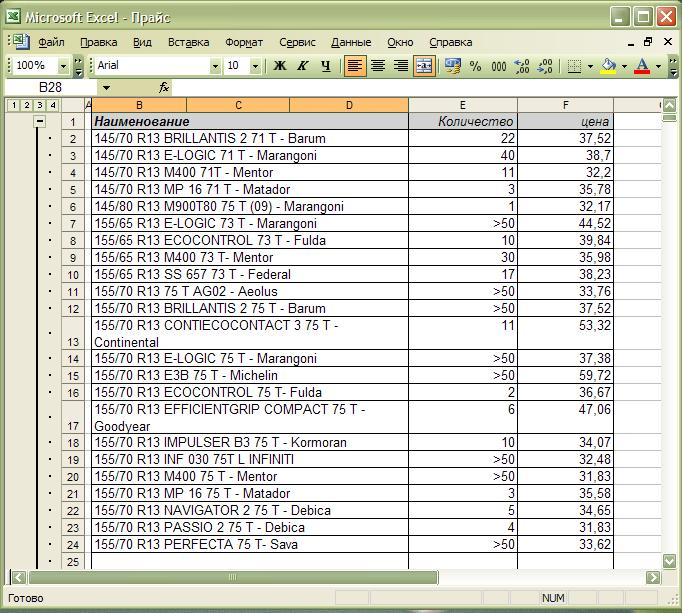Image resolution: width=682 pixels, height=613 pixels.
Task: Click the Excel icon in title bar
Action: point(13,17)
